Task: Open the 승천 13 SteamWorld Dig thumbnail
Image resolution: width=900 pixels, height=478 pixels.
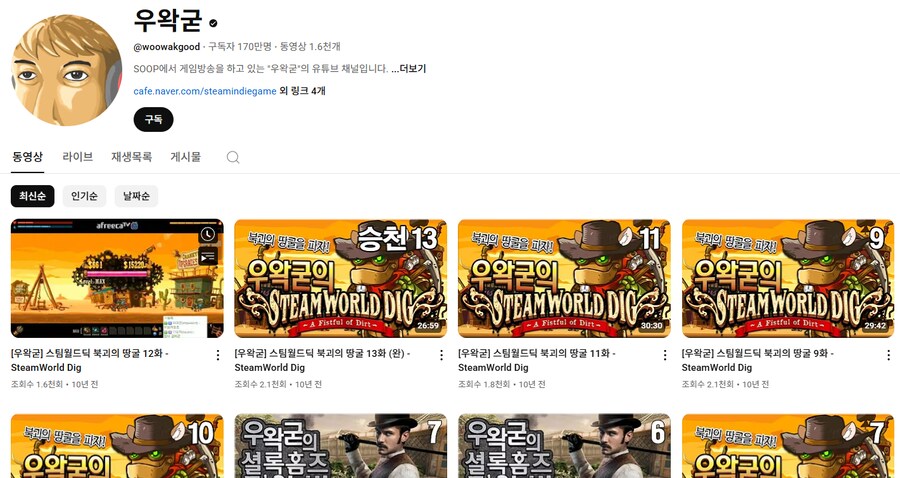Action: (340, 278)
